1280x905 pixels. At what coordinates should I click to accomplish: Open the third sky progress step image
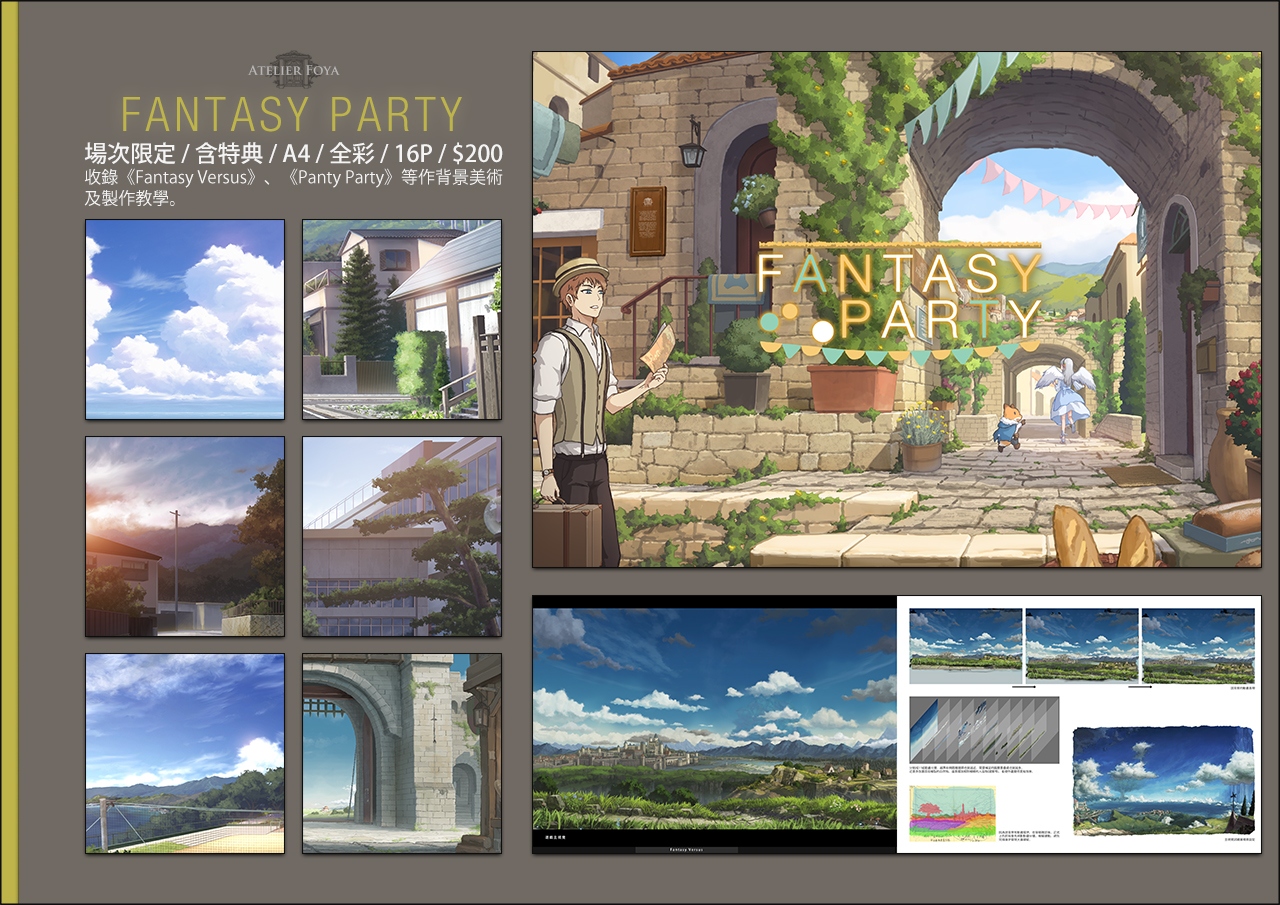(x=1198, y=645)
